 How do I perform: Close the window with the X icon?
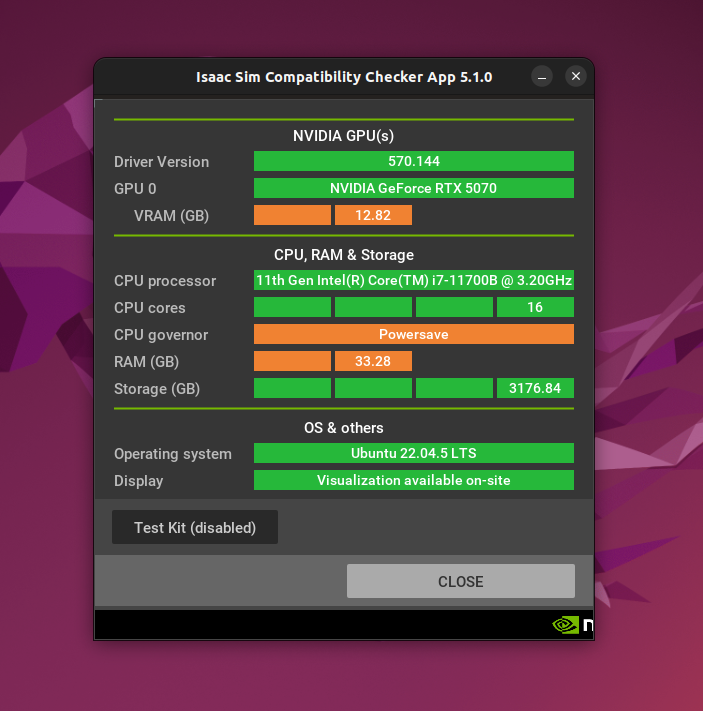tap(576, 76)
